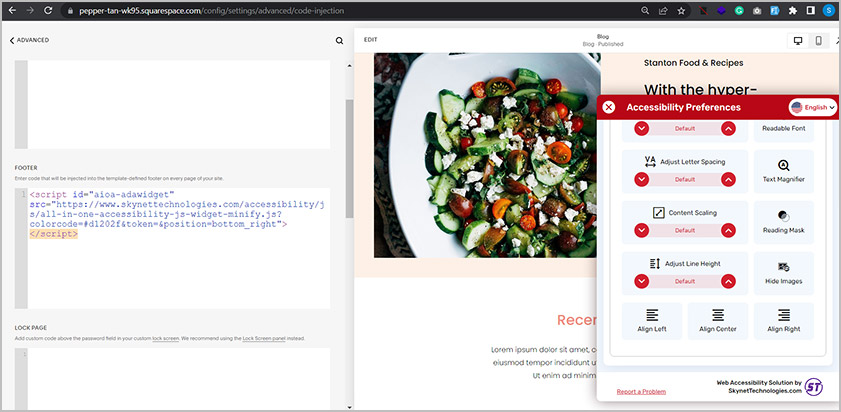841x412 pixels.
Task: Select the Align Right option
Action: 784,321
